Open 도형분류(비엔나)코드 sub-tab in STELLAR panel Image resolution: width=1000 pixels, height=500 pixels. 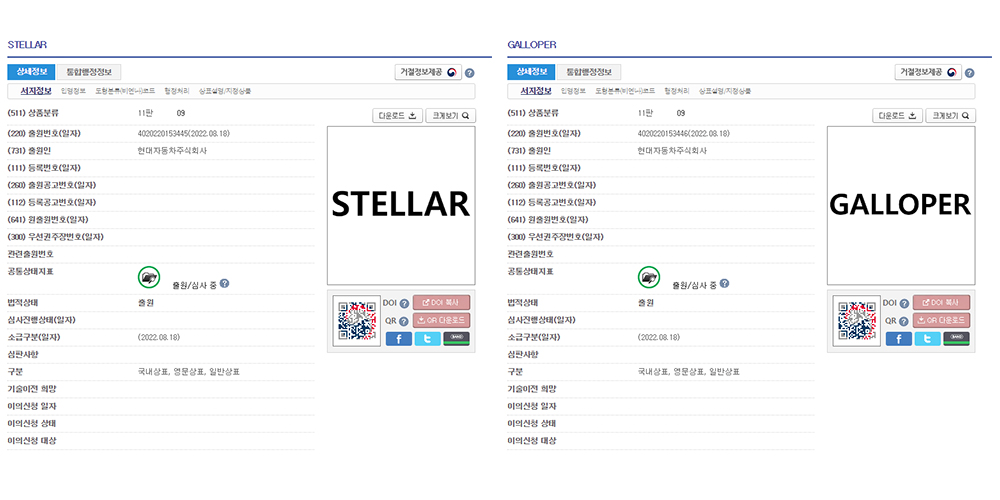[x=125, y=91]
